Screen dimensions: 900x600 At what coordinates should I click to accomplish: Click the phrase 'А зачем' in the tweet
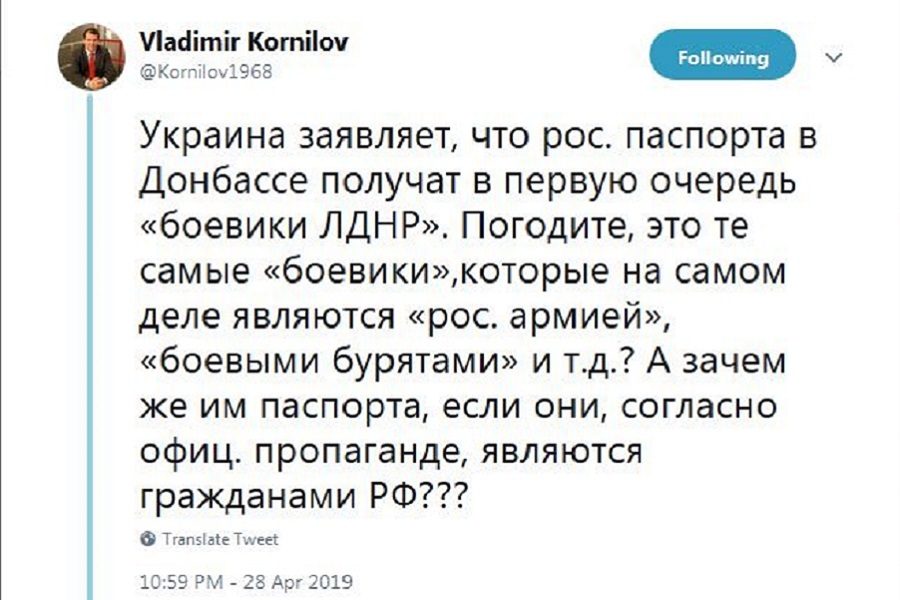point(715,361)
